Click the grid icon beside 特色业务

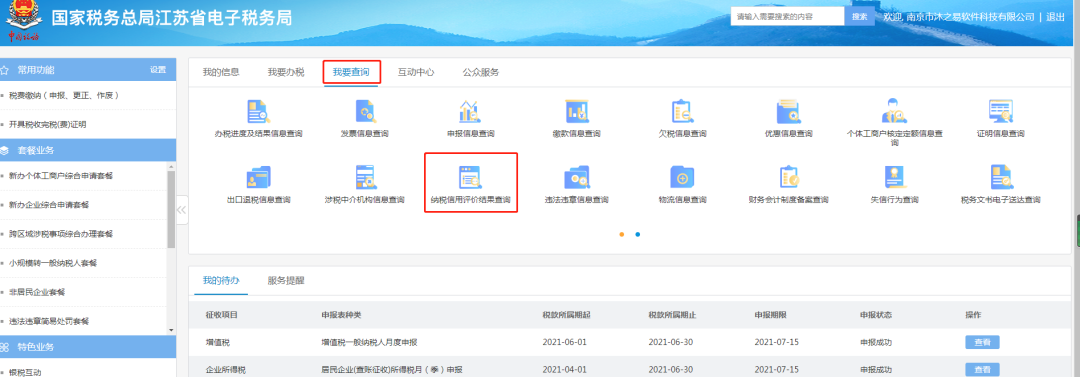tap(5, 347)
